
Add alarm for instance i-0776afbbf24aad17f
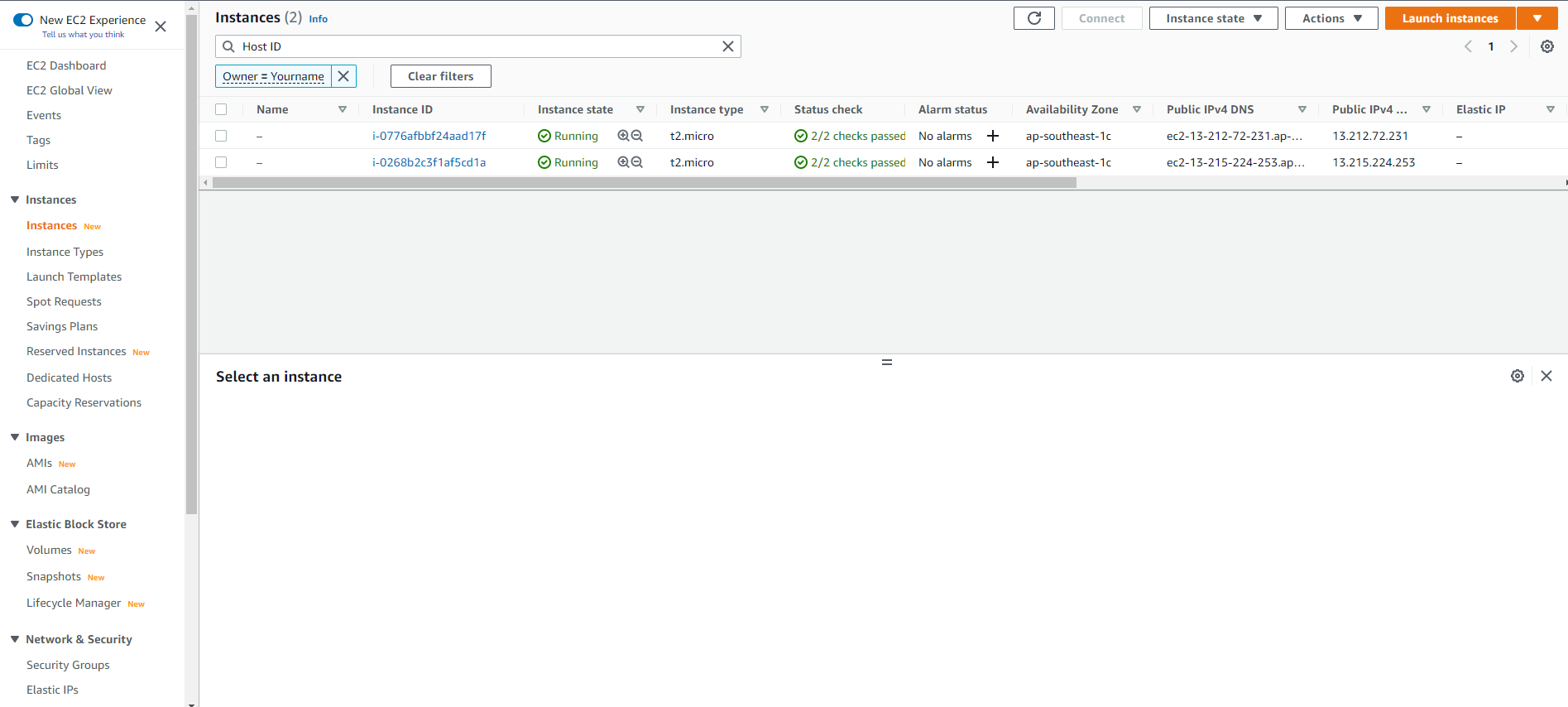(x=993, y=136)
